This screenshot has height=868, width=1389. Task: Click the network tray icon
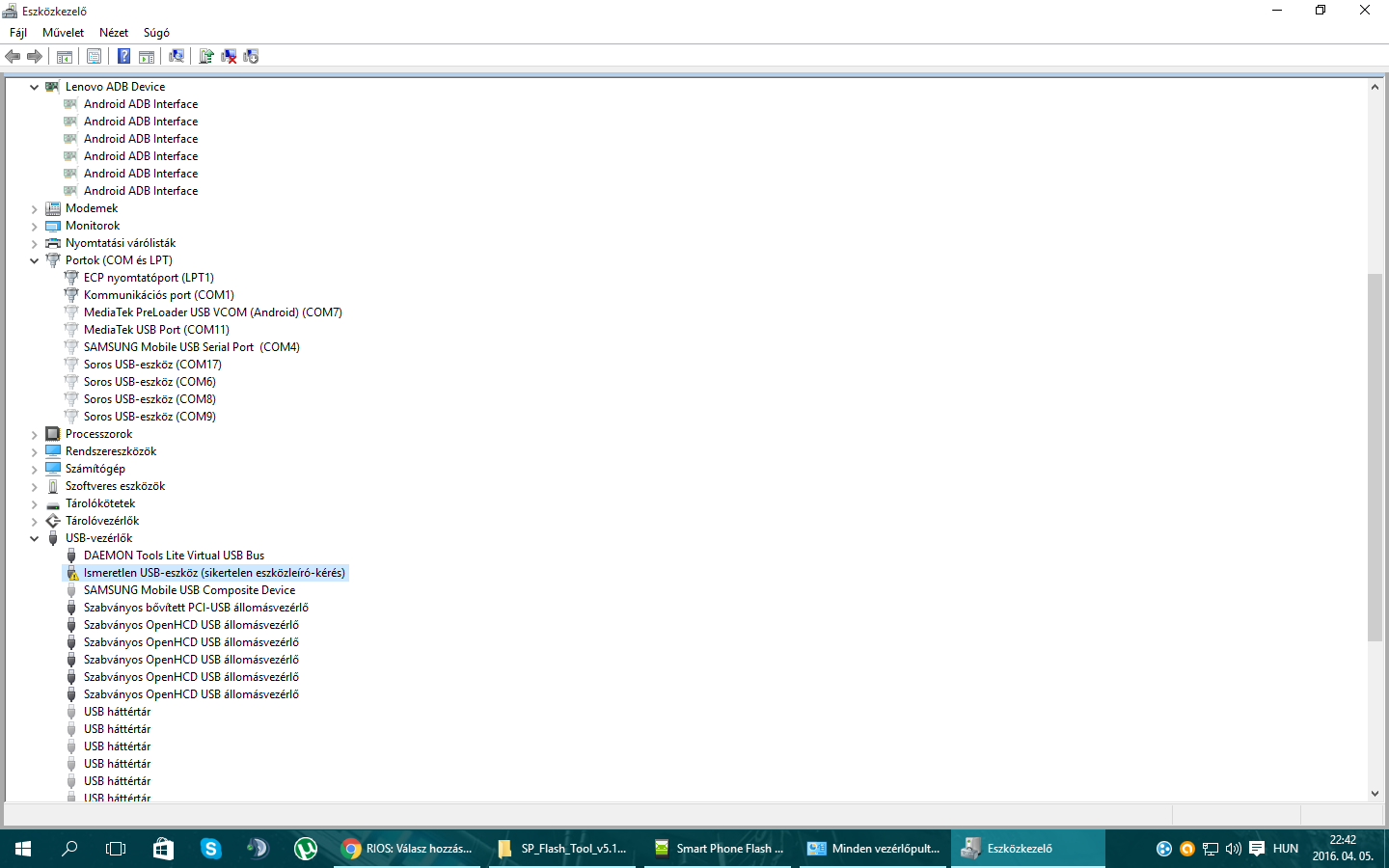tap(1211, 849)
